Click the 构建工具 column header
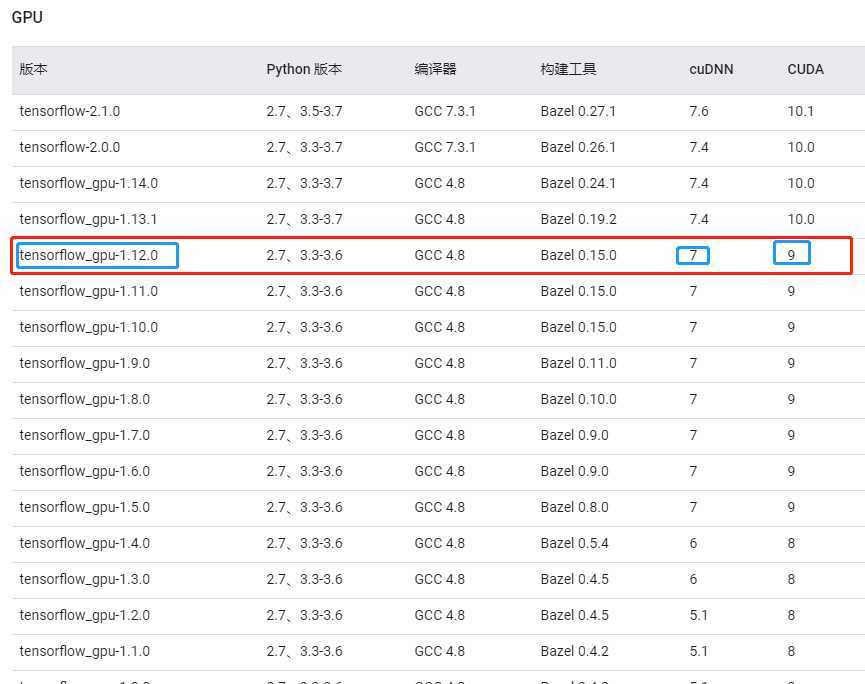Image resolution: width=865 pixels, height=684 pixels. coord(568,69)
